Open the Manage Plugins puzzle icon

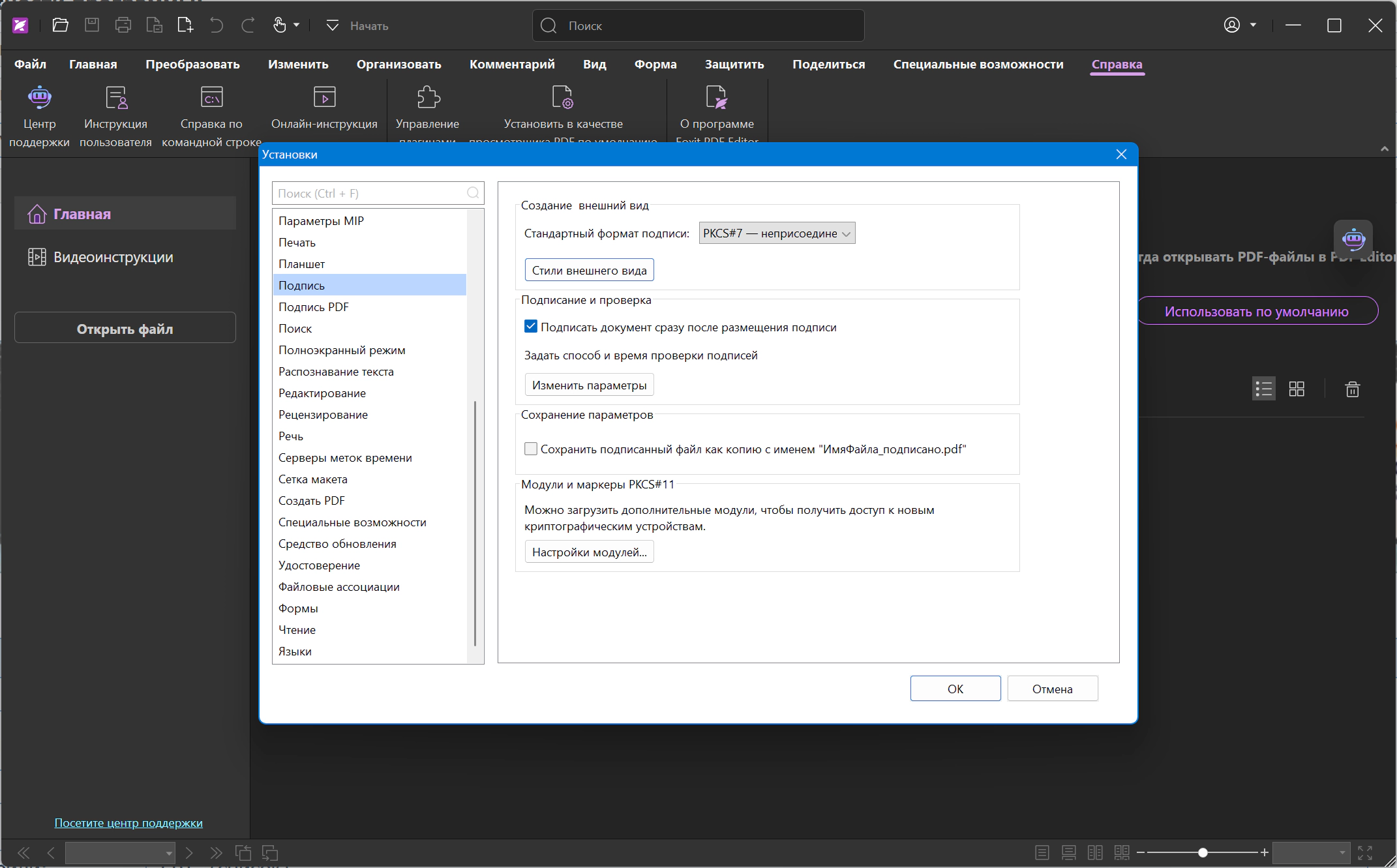click(428, 97)
